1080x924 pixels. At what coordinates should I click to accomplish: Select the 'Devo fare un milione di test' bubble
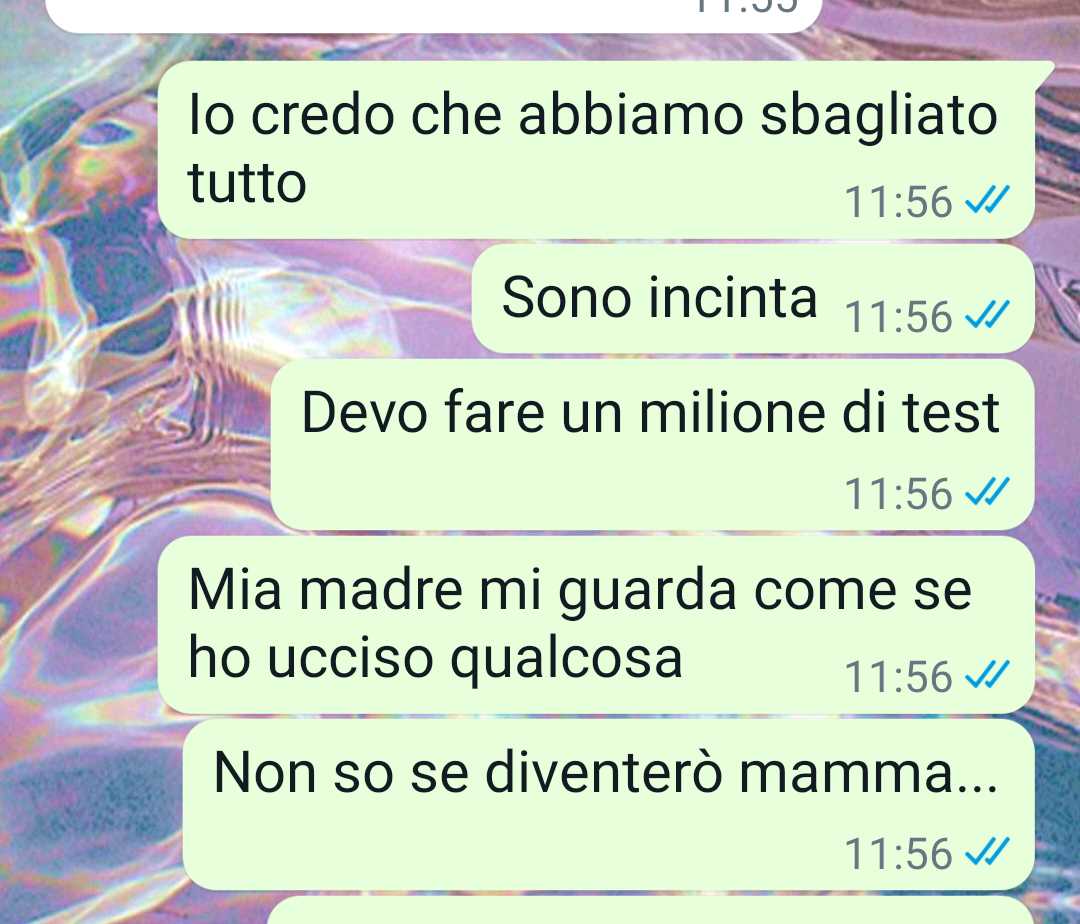coord(653,445)
